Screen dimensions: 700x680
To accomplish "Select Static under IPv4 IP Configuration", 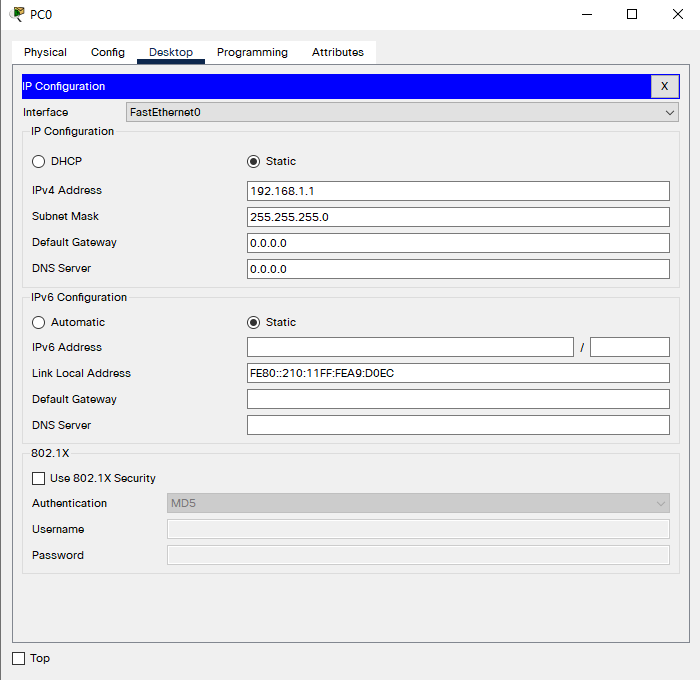I will click(254, 161).
